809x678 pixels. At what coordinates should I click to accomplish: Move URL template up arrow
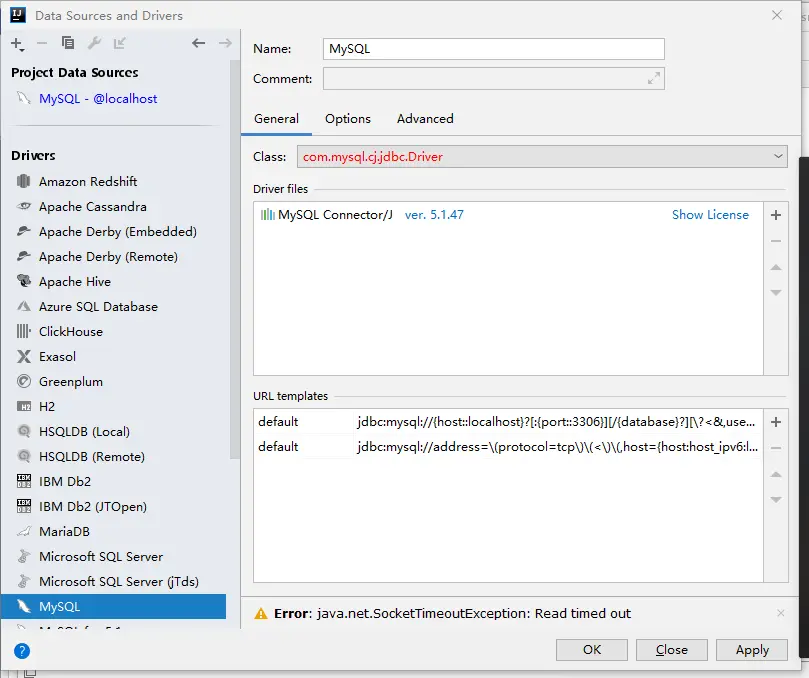tap(776, 474)
